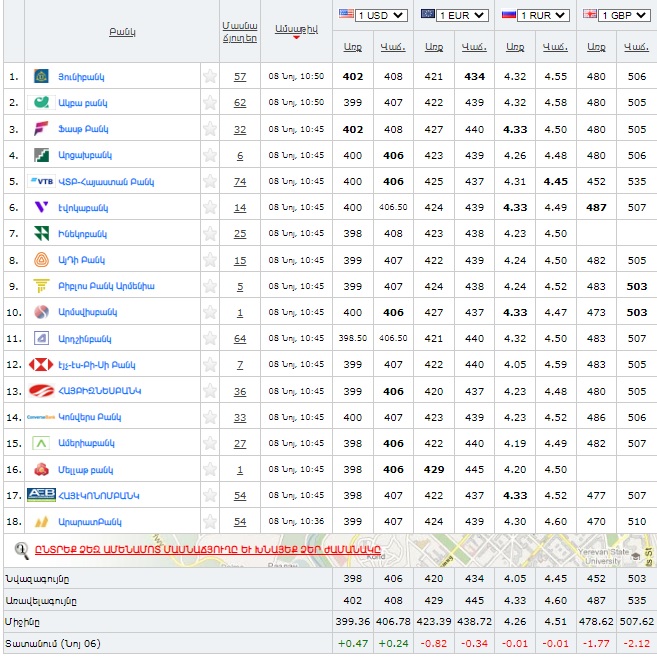The width and height of the screenshot is (657, 663).
Task: Toggle the favorite star for row 9 bank
Action: [x=210, y=286]
